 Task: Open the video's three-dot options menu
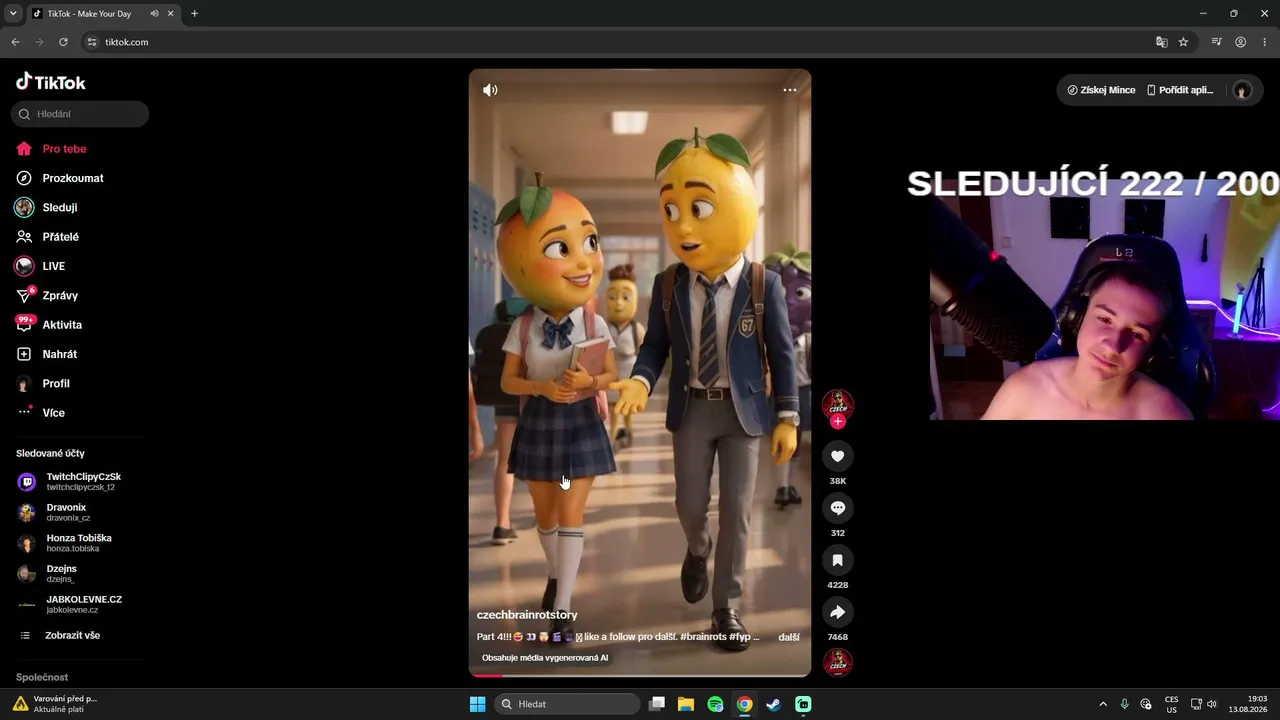tap(790, 90)
